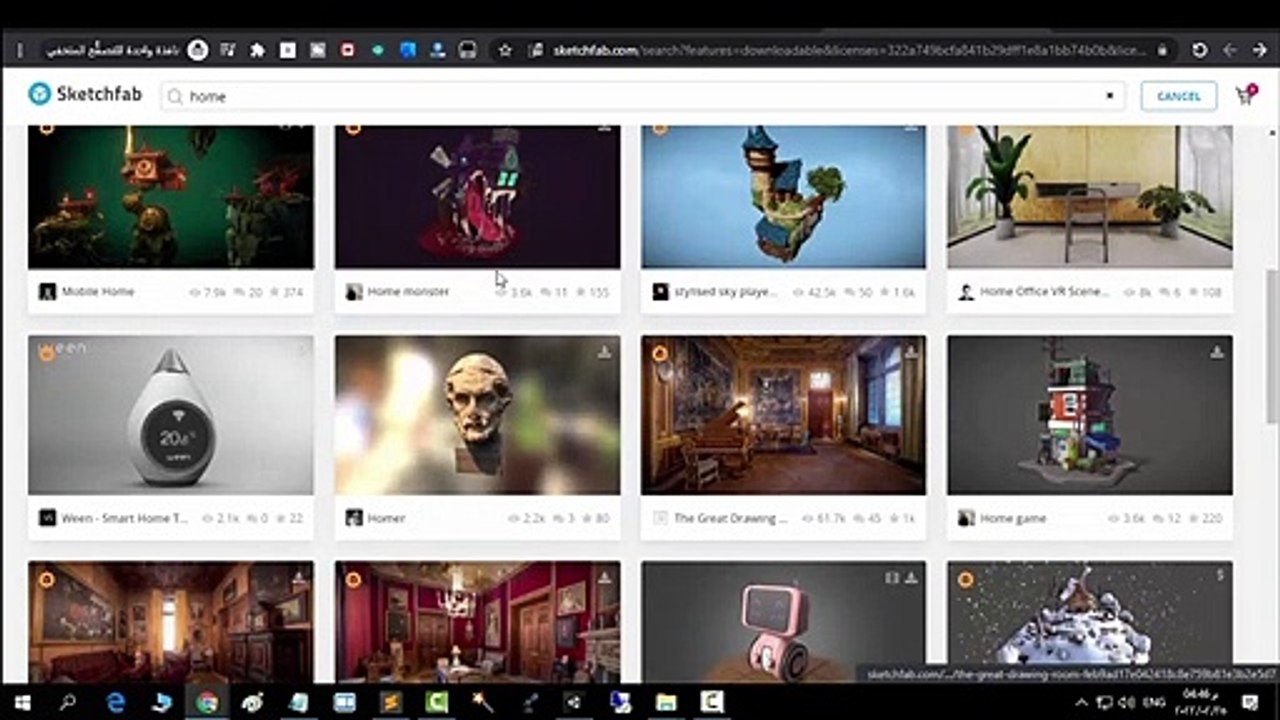Open the pink robot model thumbnail

(783, 621)
